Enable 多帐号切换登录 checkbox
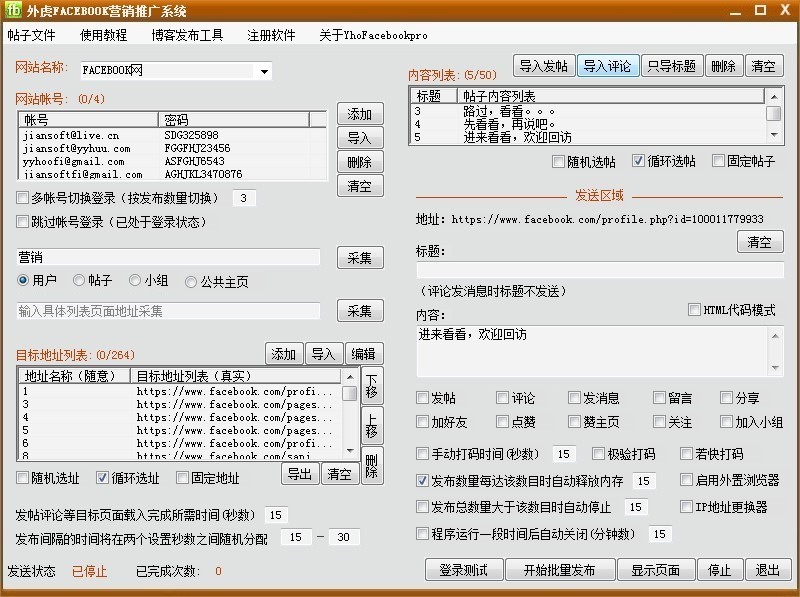 tap(22, 197)
